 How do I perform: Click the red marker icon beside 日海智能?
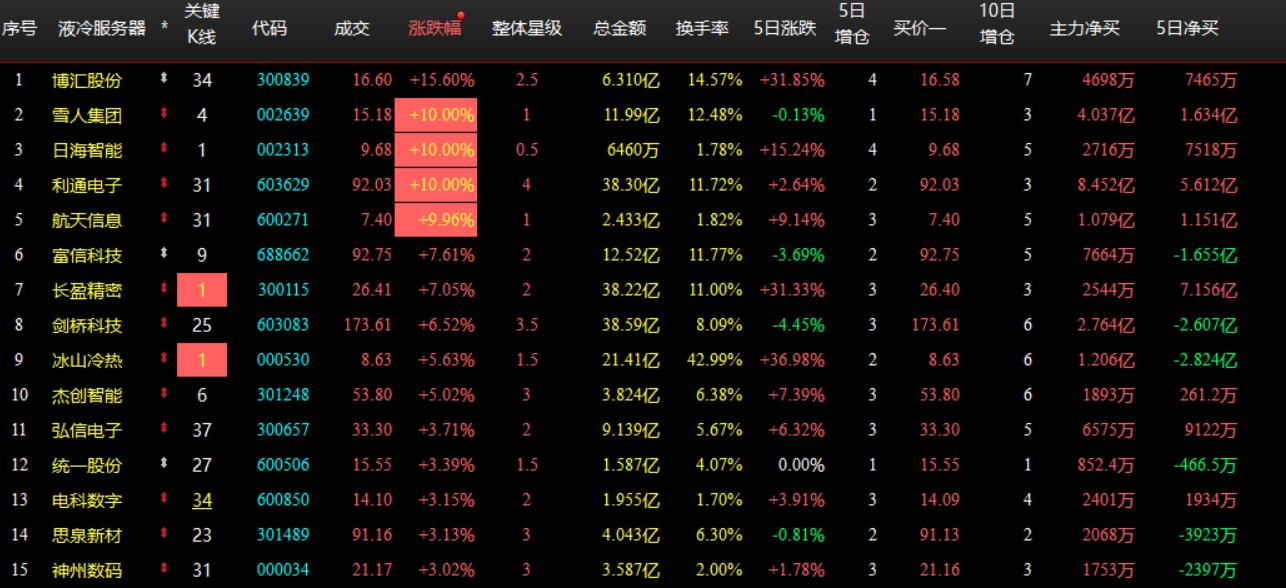164,148
